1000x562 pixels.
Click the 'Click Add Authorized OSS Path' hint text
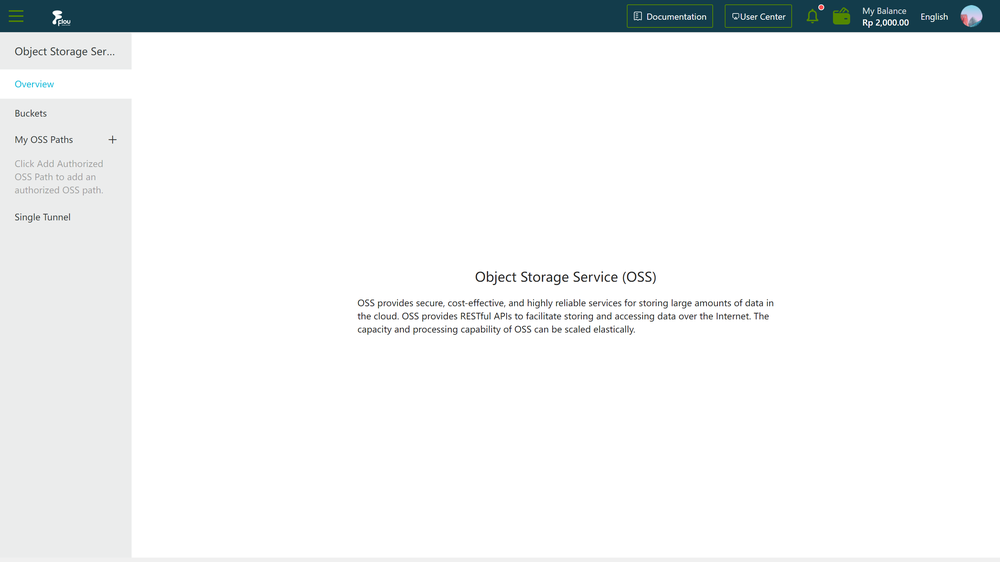(x=59, y=177)
